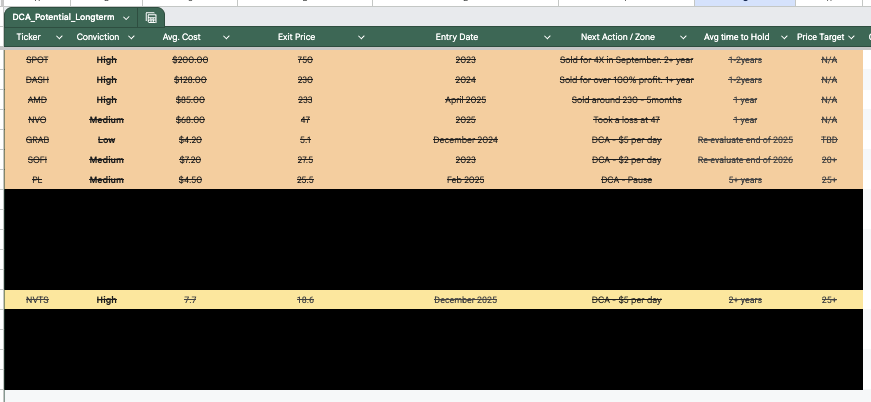Select the 'Sold for over 100% profit' cell

(x=627, y=80)
